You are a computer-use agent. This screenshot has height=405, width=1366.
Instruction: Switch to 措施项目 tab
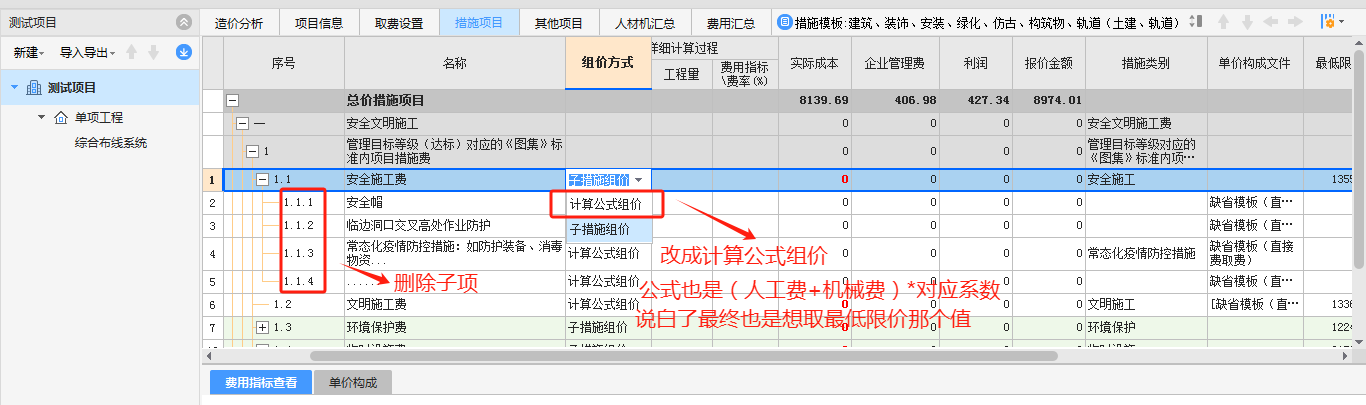click(479, 22)
